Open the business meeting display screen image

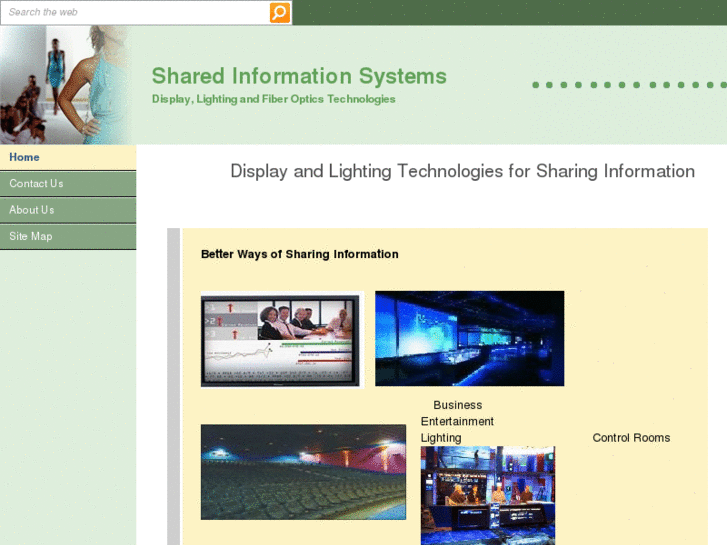click(282, 340)
